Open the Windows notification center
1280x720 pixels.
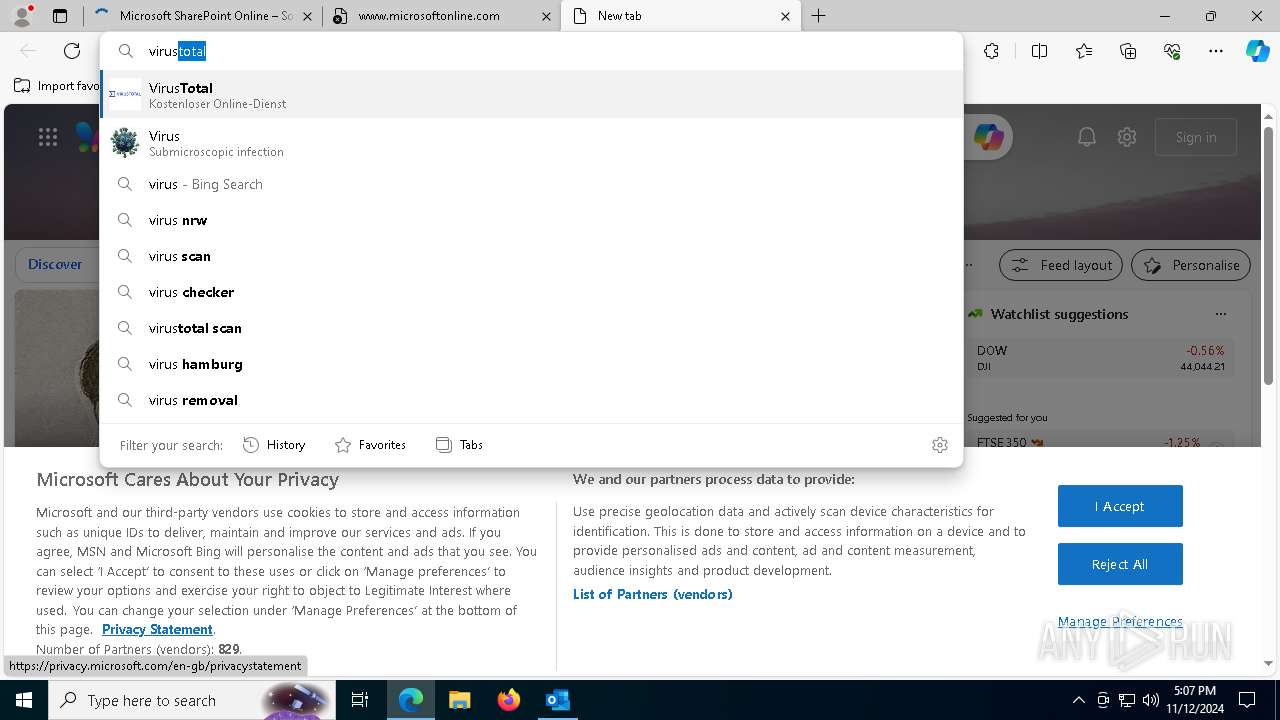tap(1247, 700)
